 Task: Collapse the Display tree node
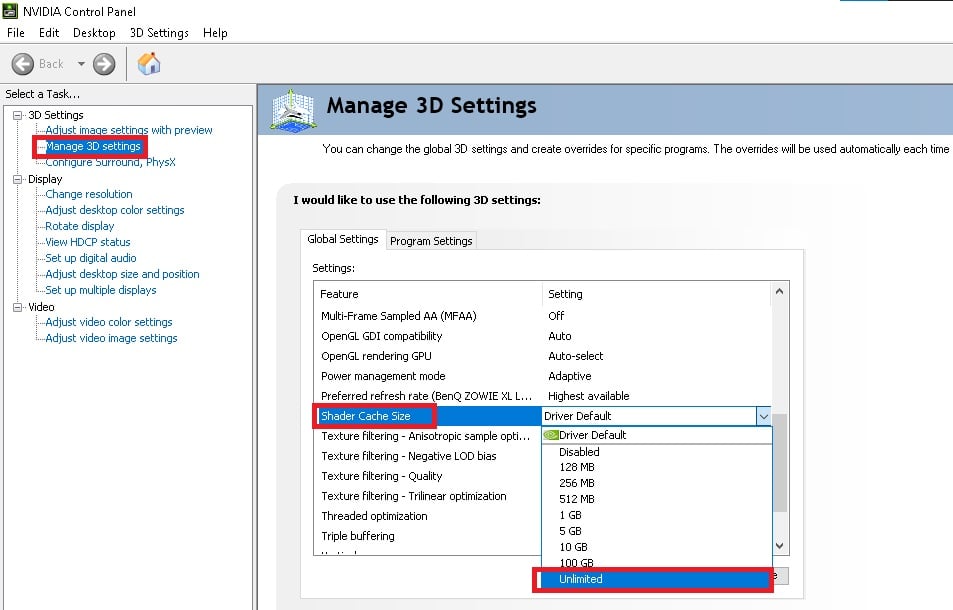point(17,179)
